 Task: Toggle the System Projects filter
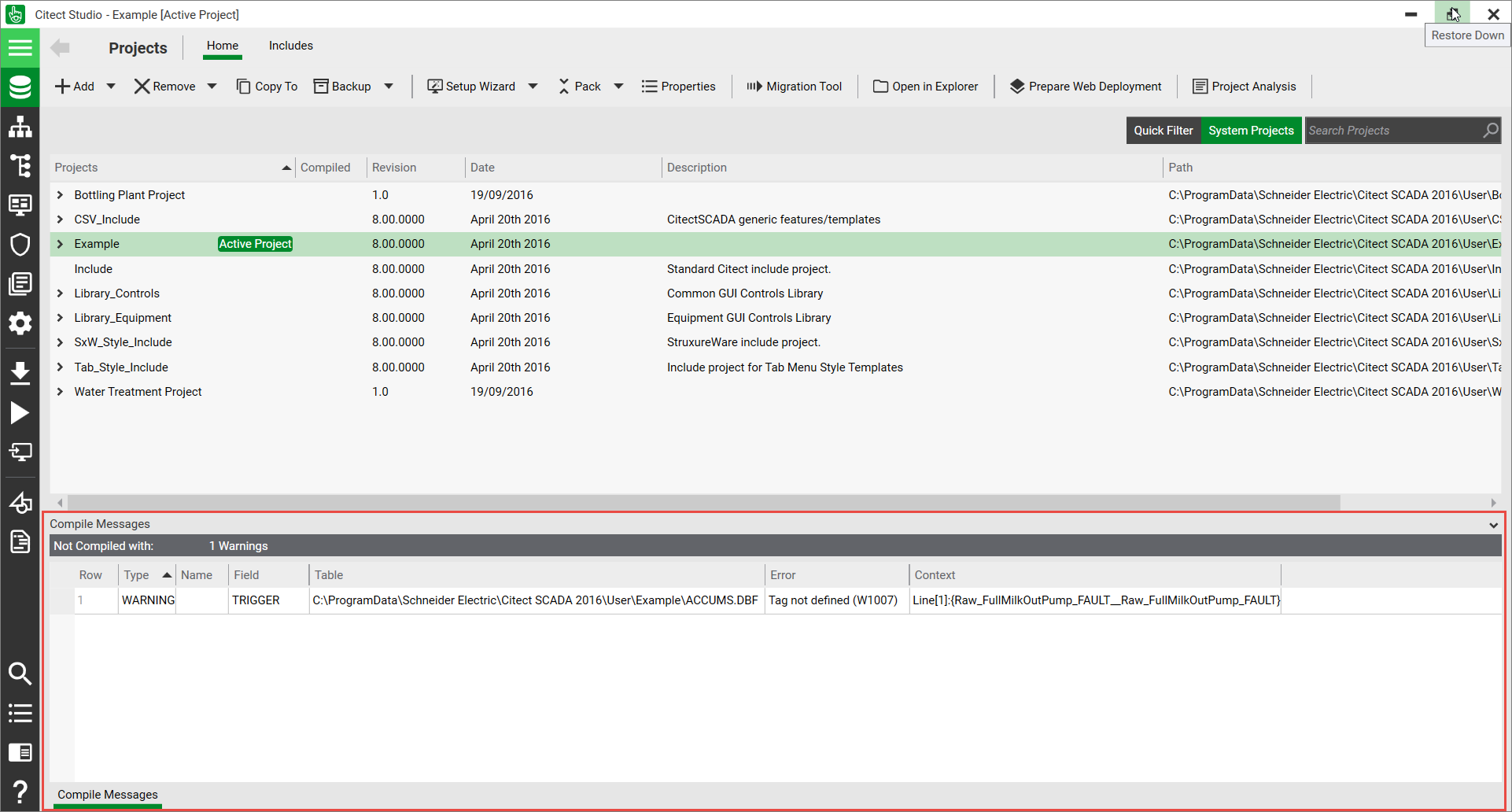coord(1251,131)
